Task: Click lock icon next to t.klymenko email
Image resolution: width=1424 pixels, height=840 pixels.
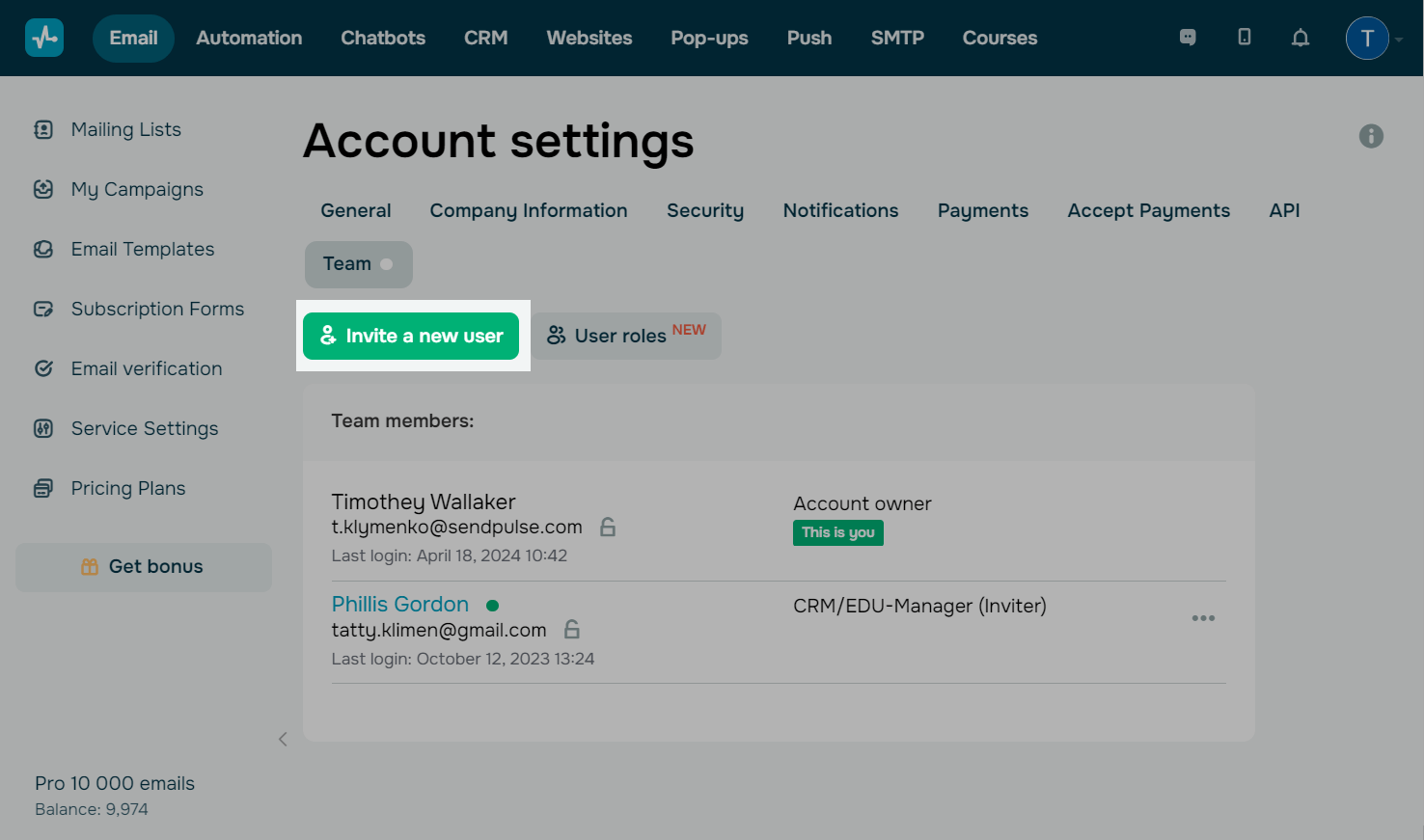Action: tap(608, 528)
